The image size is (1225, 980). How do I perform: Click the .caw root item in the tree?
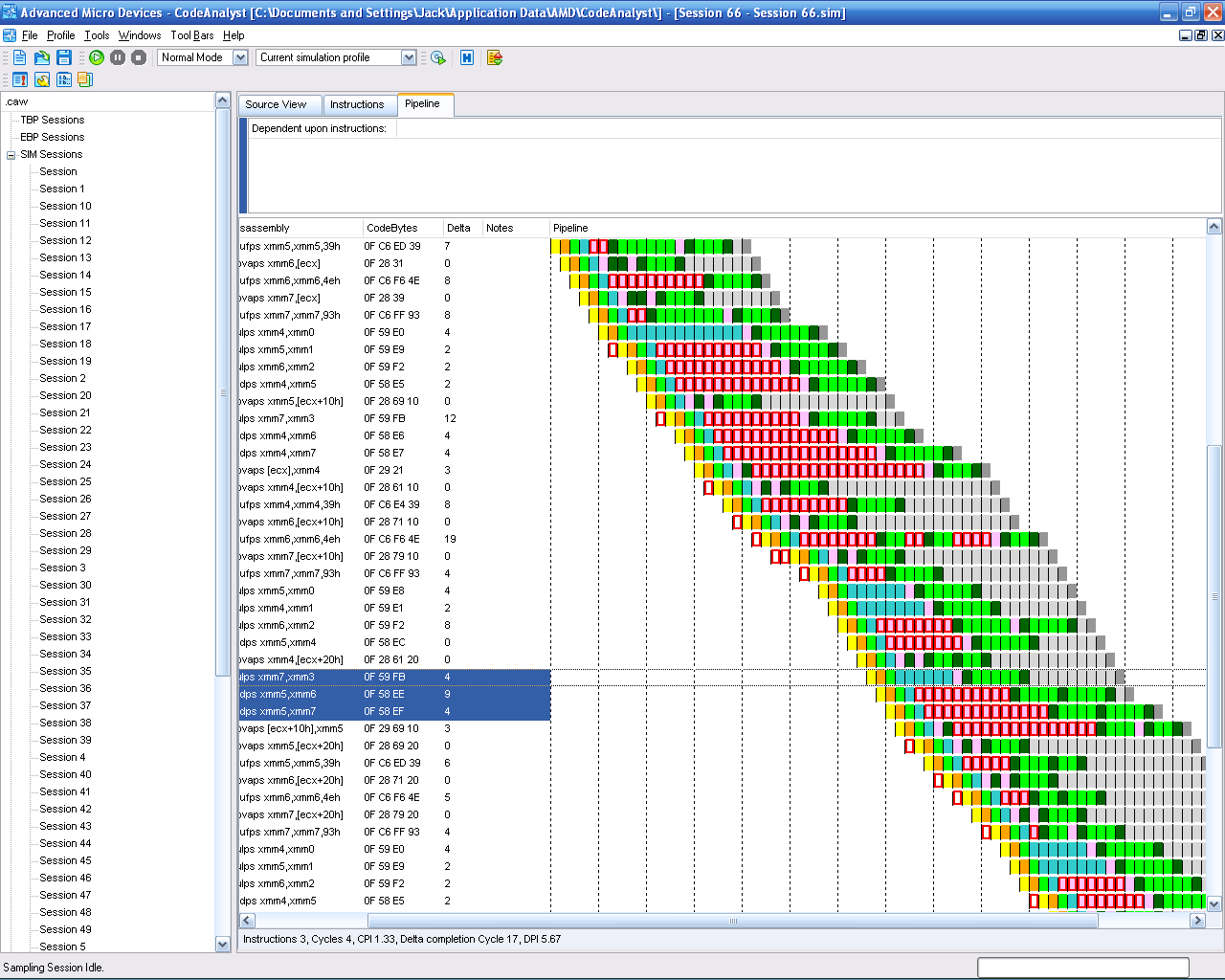tap(16, 101)
